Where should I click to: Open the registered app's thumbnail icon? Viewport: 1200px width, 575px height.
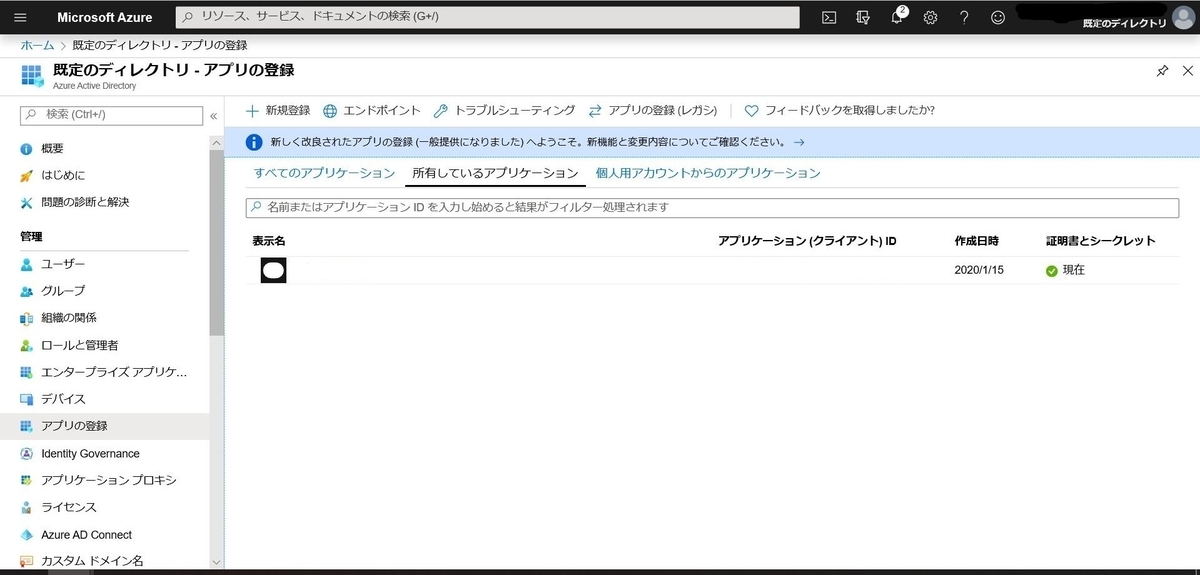tap(273, 270)
